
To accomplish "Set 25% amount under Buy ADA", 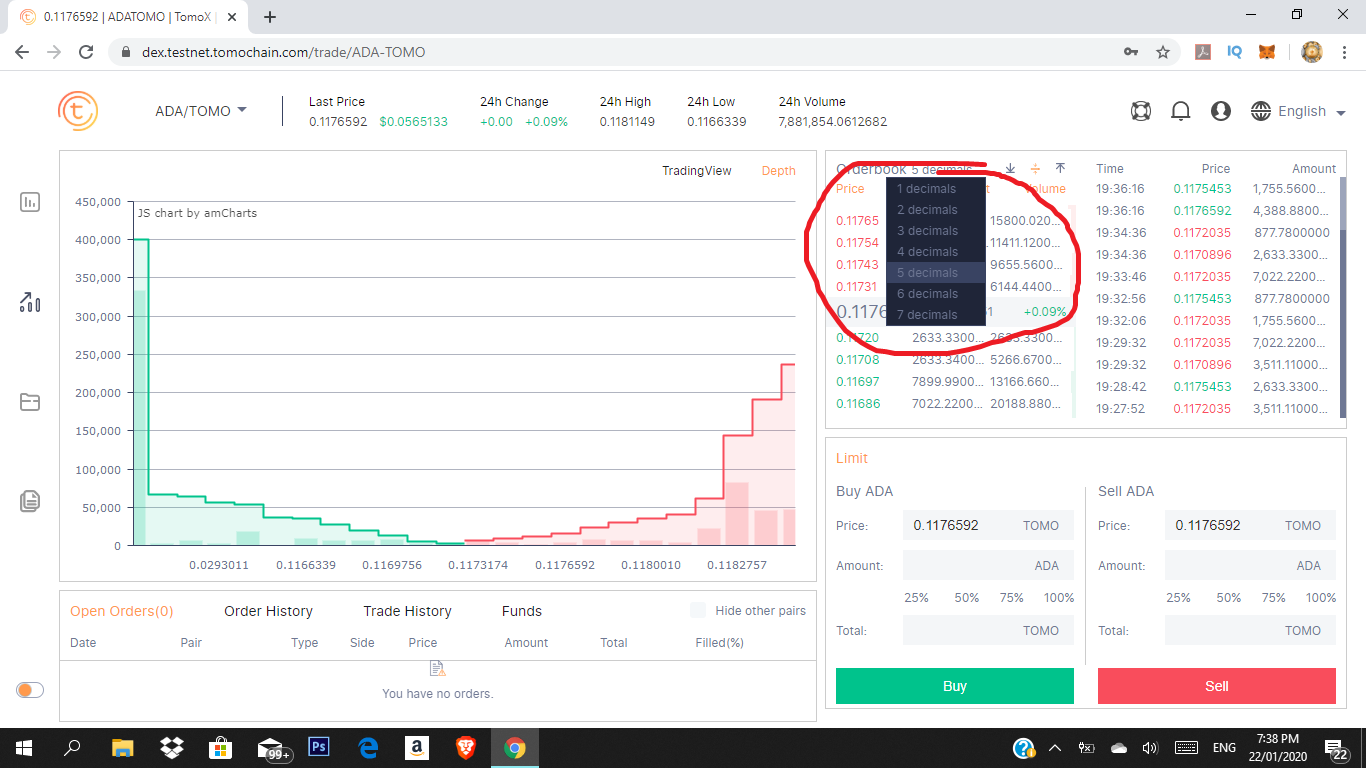I will [x=916, y=597].
